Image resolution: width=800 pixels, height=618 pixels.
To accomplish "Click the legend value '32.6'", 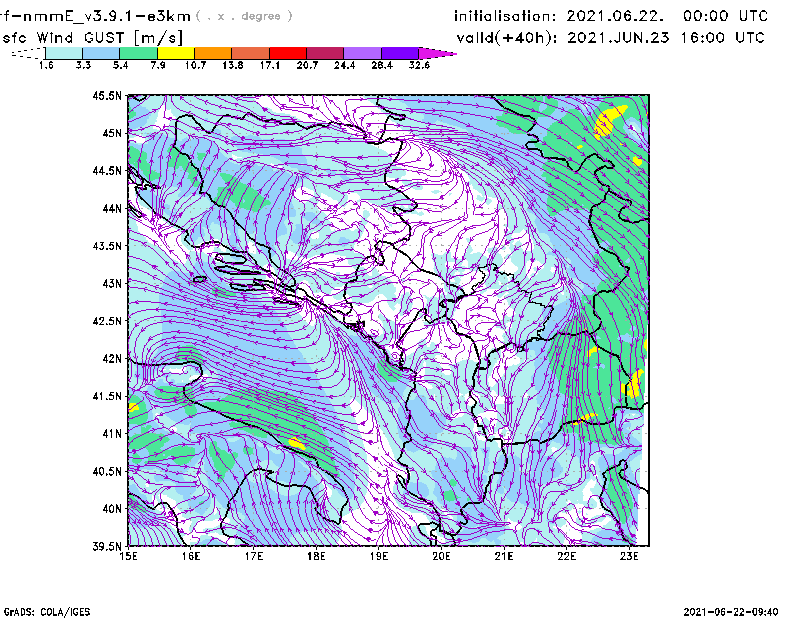I will tap(419, 65).
